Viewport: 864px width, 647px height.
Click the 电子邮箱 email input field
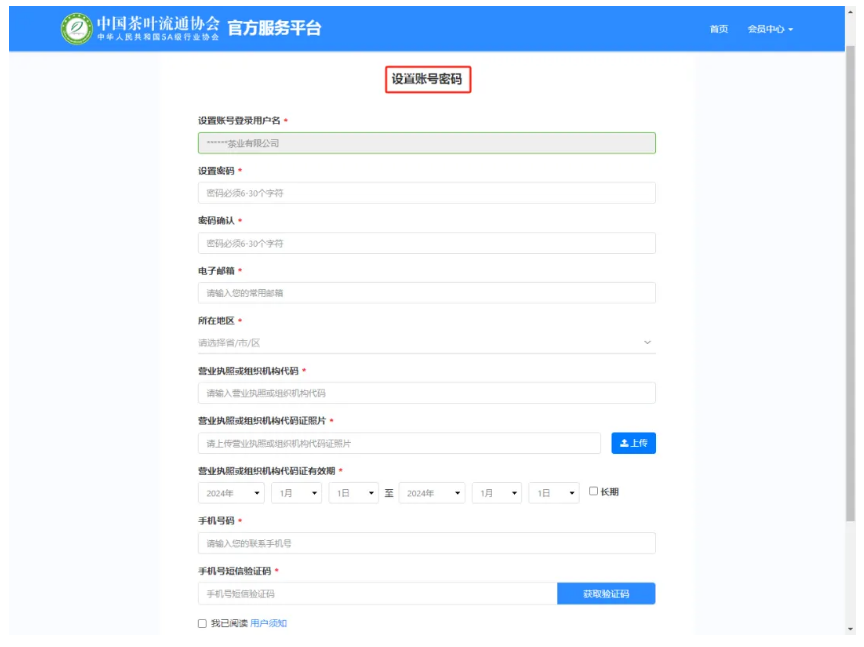coord(426,293)
